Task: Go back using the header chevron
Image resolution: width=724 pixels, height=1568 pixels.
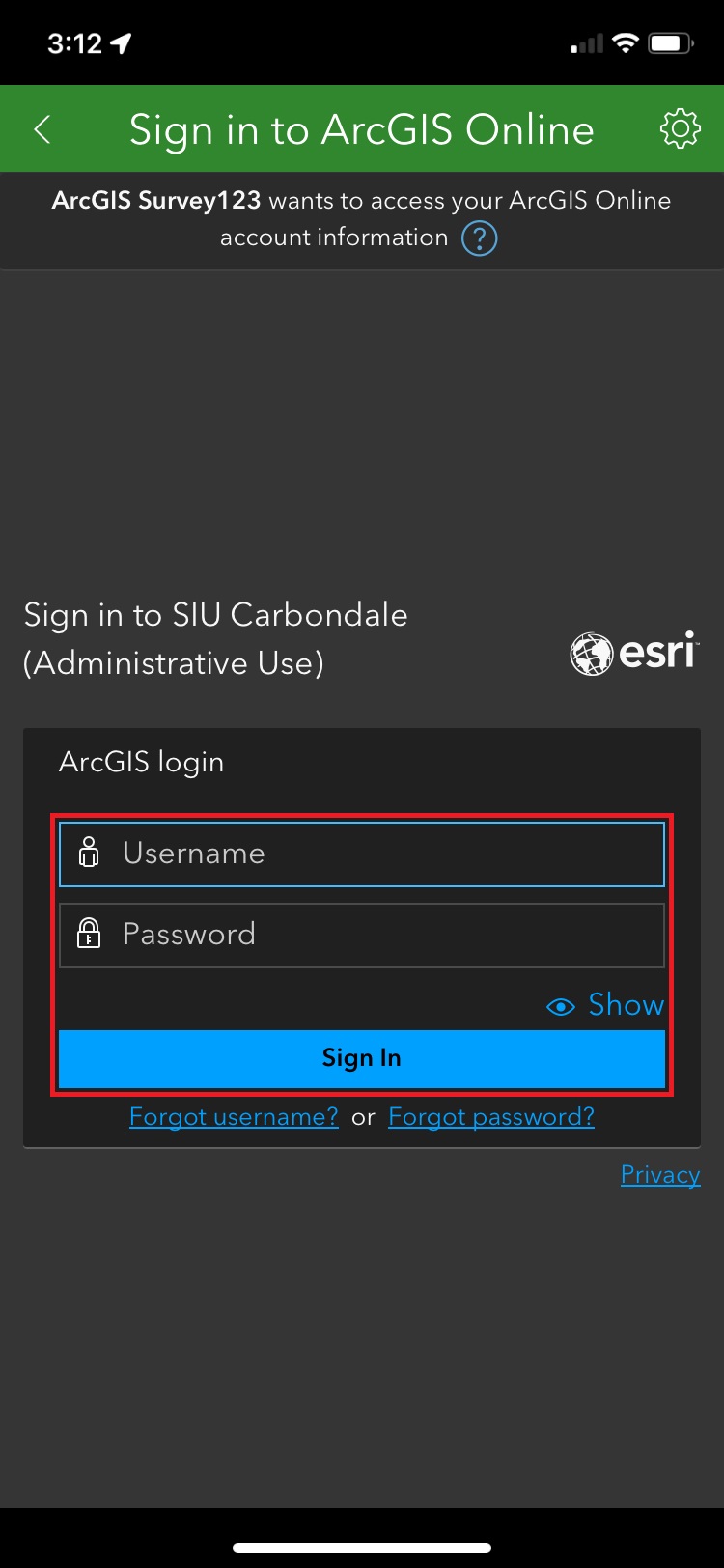Action: click(42, 129)
